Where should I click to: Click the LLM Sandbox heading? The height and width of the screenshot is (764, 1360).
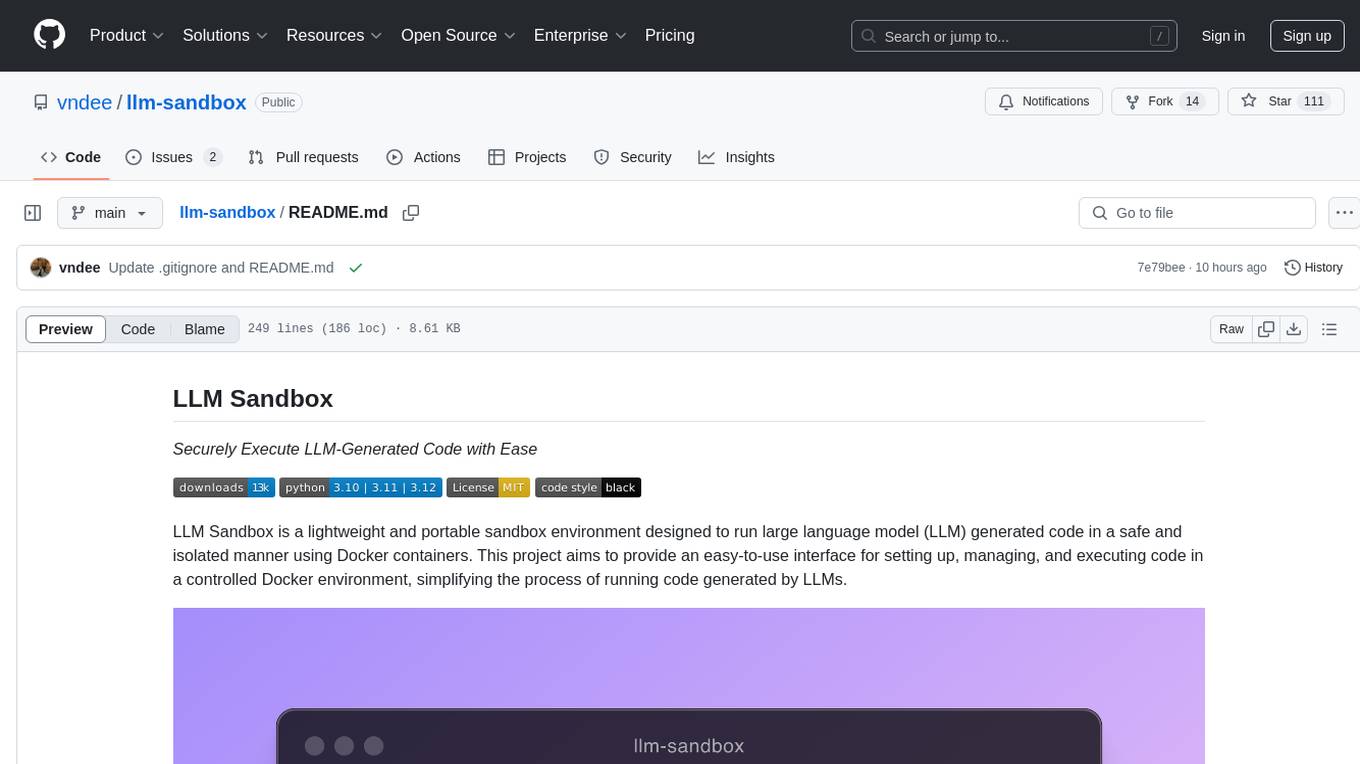253,398
